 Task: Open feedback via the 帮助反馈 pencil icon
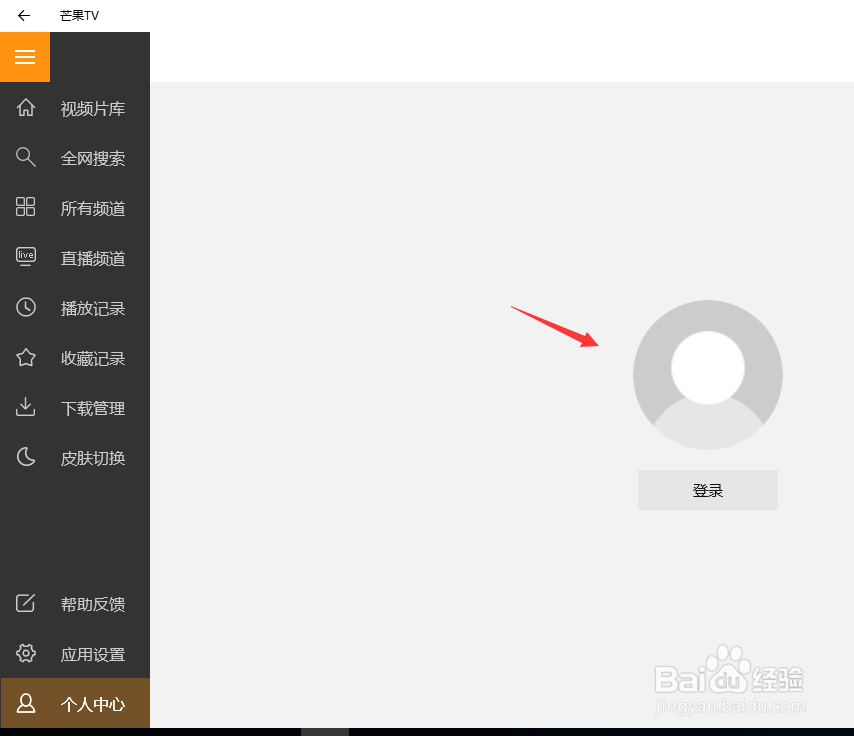tap(25, 603)
